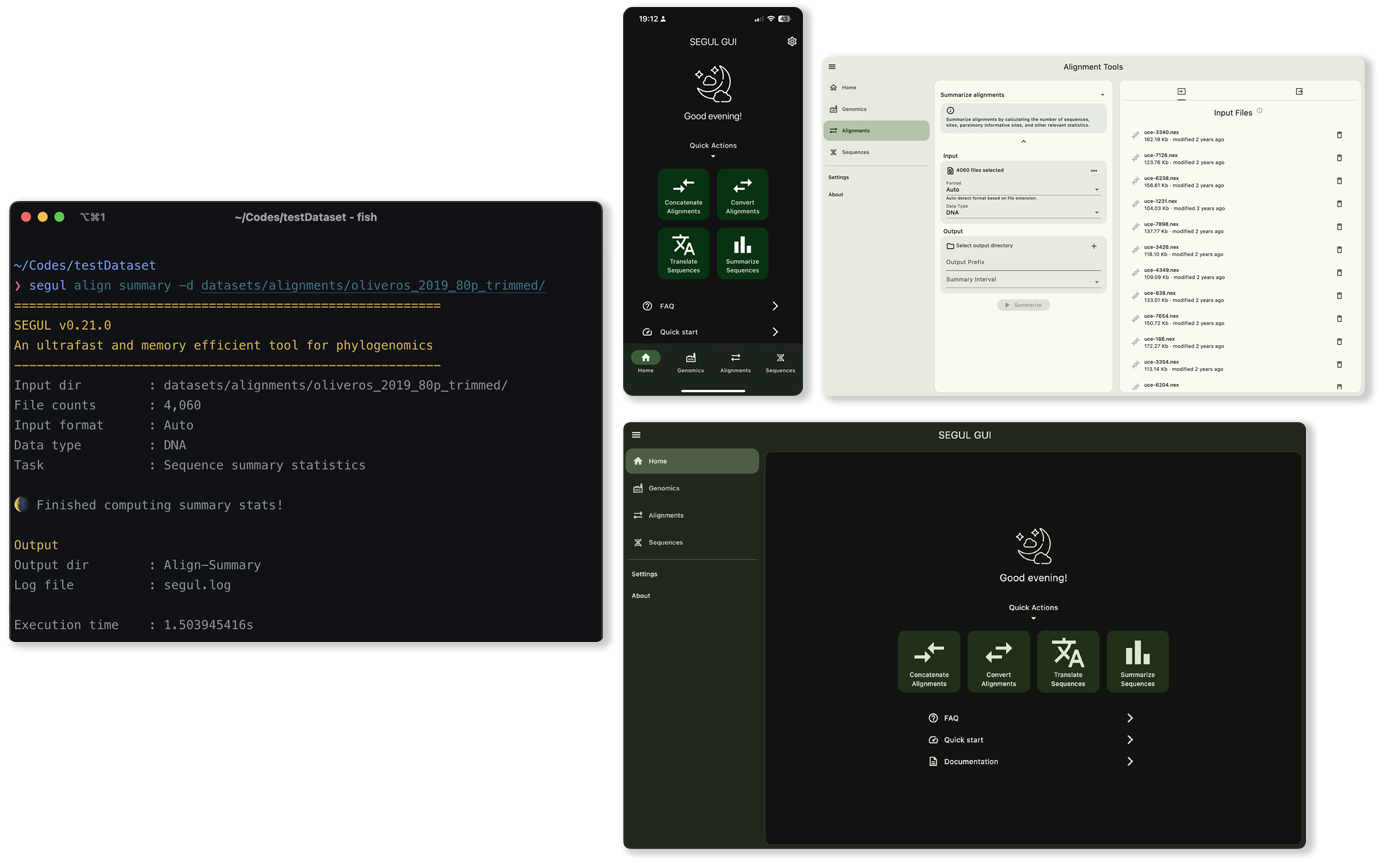Tap Summarize Sequences tile in mobile app

743,253
